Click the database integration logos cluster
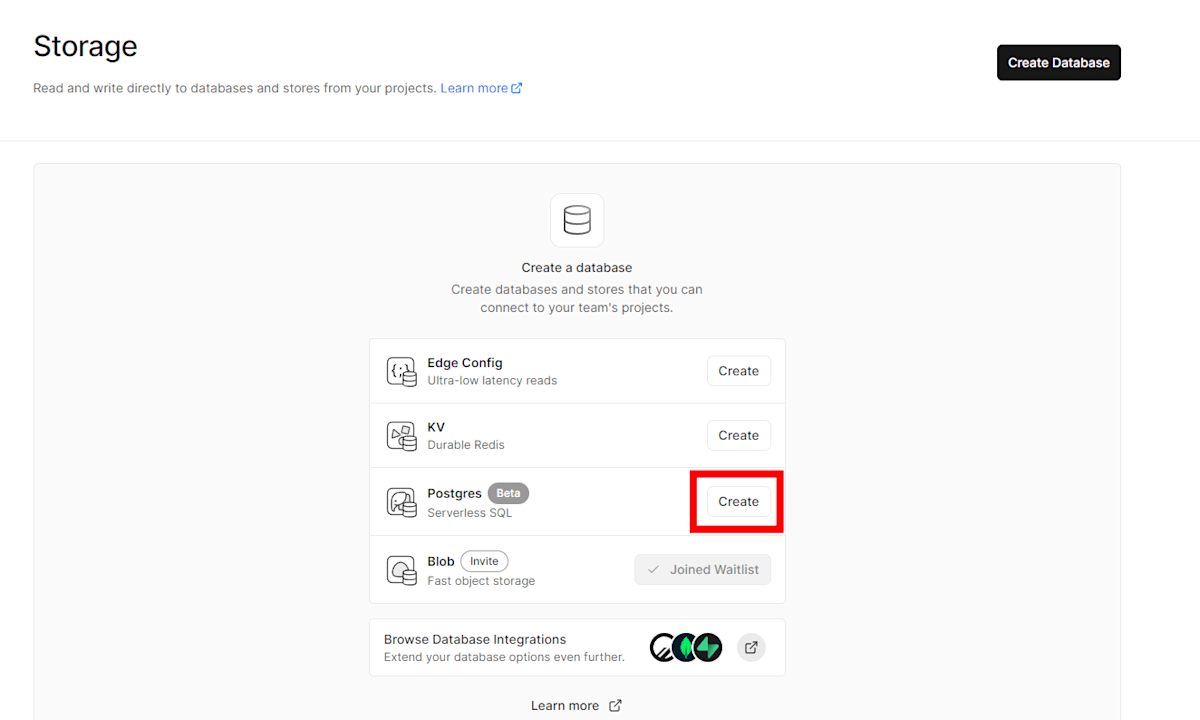 click(x=685, y=647)
